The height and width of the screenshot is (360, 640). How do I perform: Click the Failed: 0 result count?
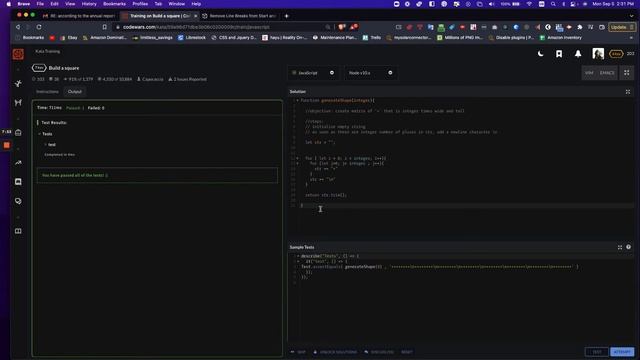coord(96,108)
